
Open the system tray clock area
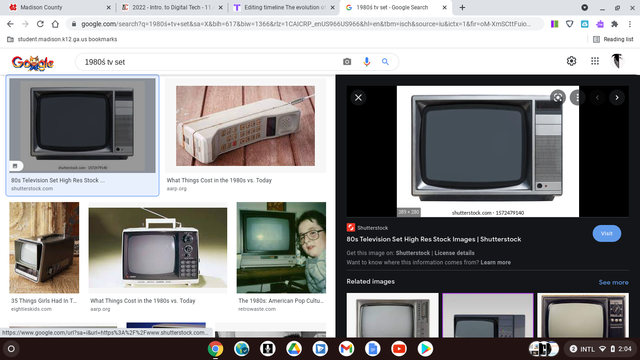[600, 349]
